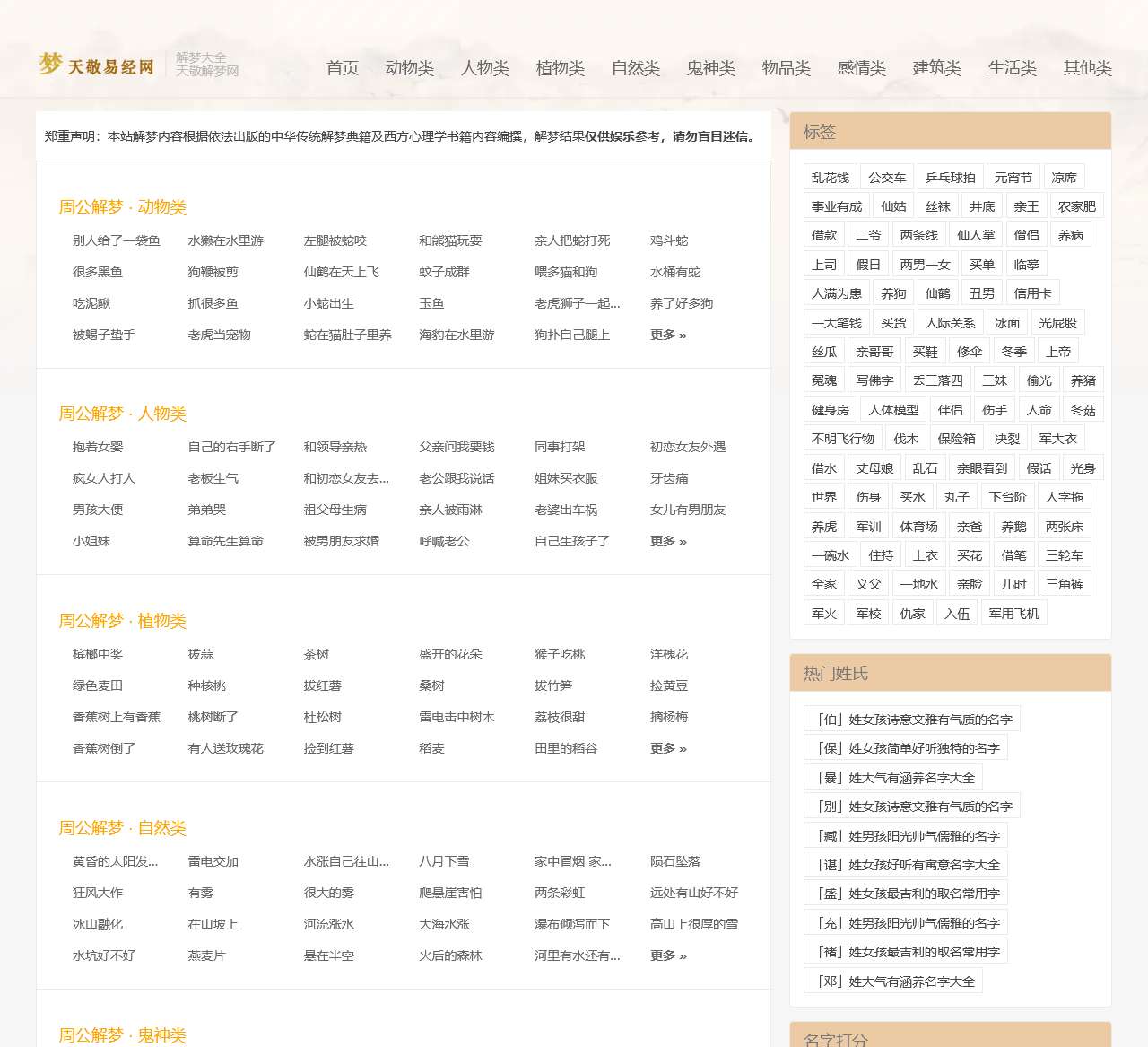Screen dimensions: 1148x1047
Task: Expand 更多 in the 人物类 section
Action: tap(668, 541)
